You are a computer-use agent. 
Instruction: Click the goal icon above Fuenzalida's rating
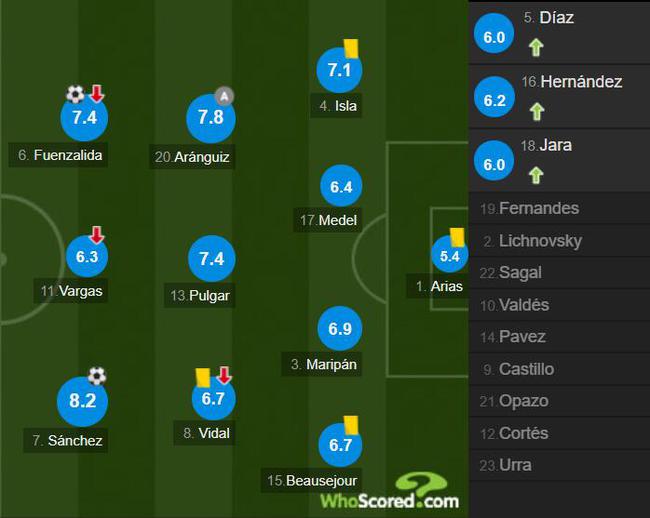pyautogui.click(x=75, y=94)
